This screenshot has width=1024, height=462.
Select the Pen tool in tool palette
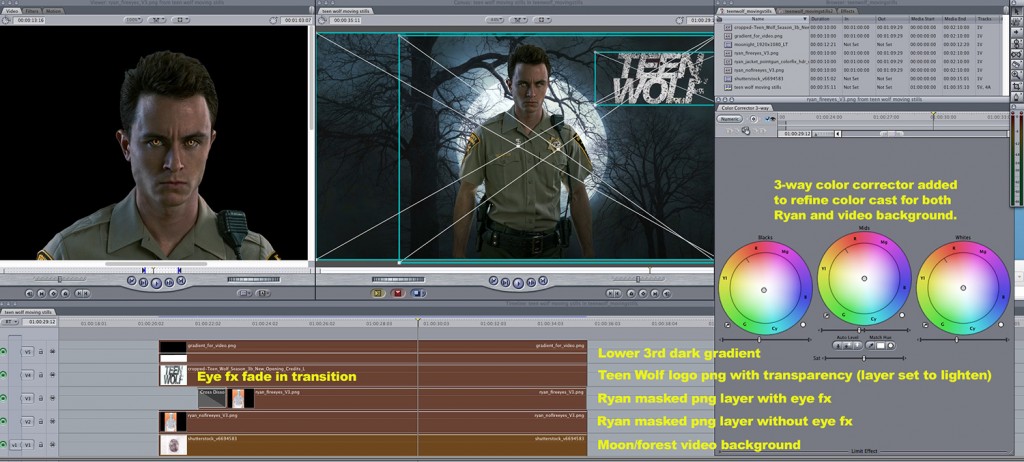(1017, 98)
